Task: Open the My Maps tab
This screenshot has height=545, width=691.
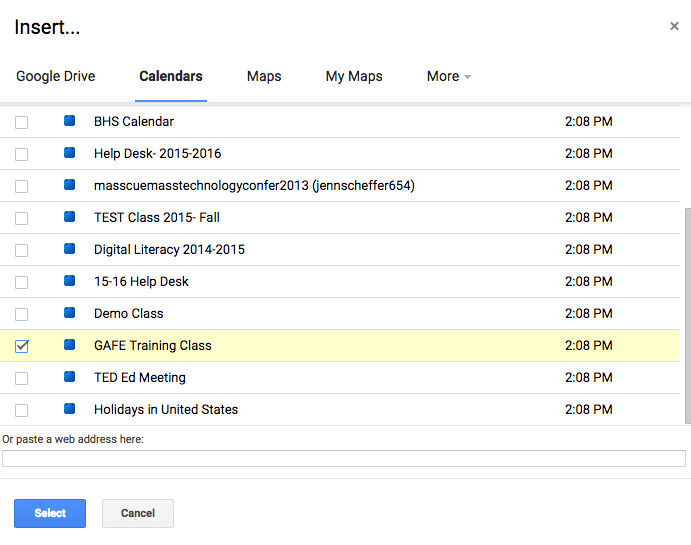Action: 354,76
